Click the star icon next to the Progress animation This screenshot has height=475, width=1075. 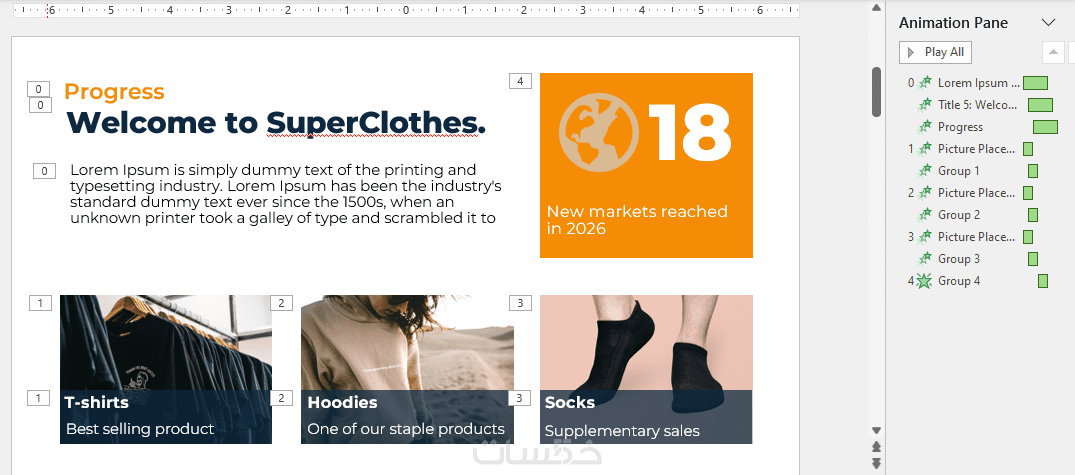click(x=925, y=127)
